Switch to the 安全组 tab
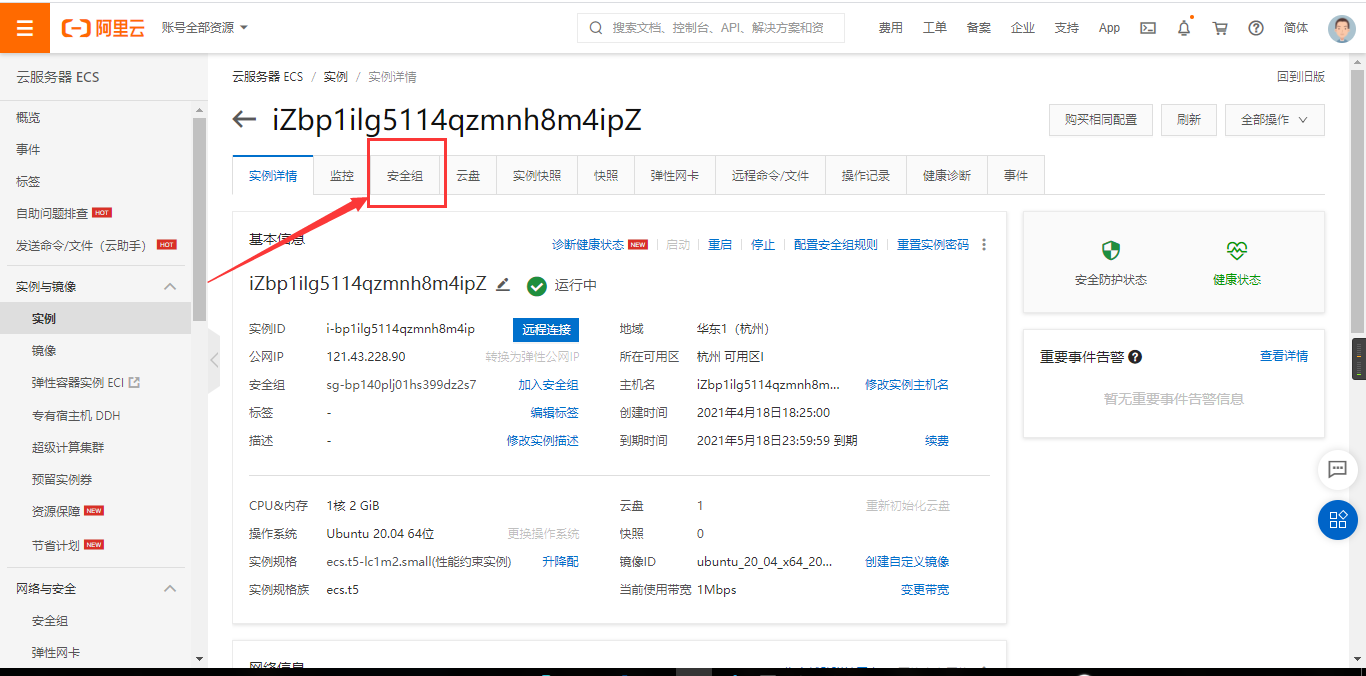The image size is (1366, 676). (x=405, y=175)
